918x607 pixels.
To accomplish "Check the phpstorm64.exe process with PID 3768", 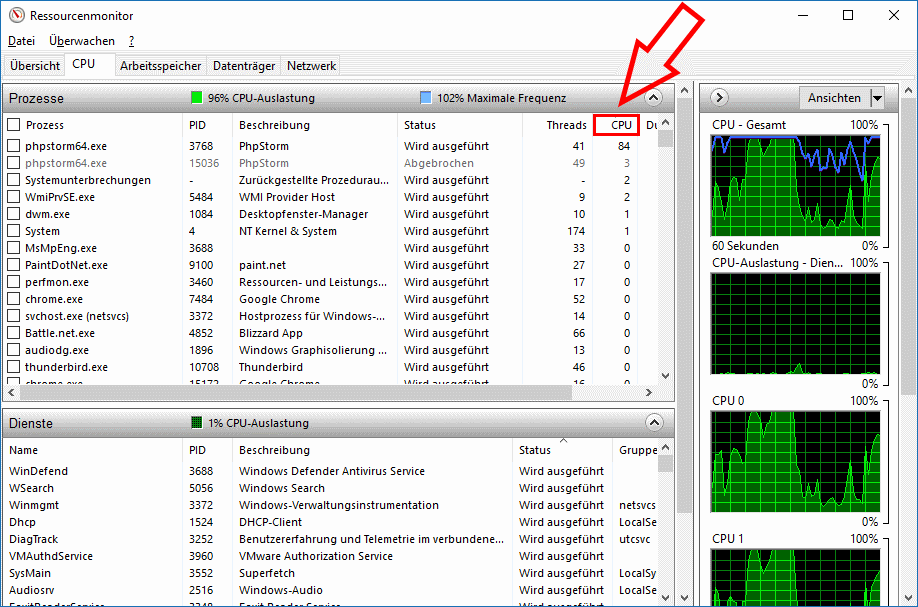I will tap(14, 146).
